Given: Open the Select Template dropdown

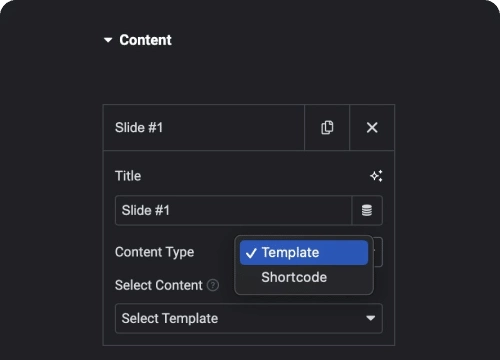Looking at the screenshot, I should [249, 318].
